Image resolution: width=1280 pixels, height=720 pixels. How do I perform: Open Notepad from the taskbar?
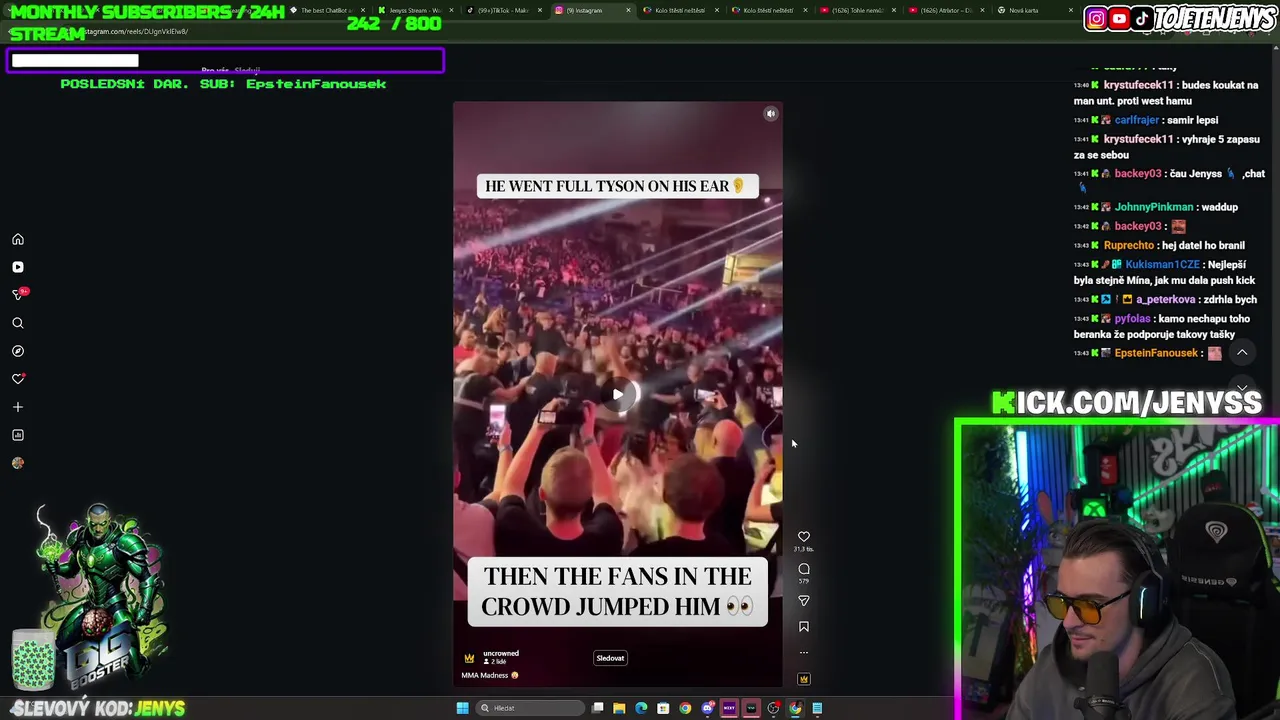(817, 708)
